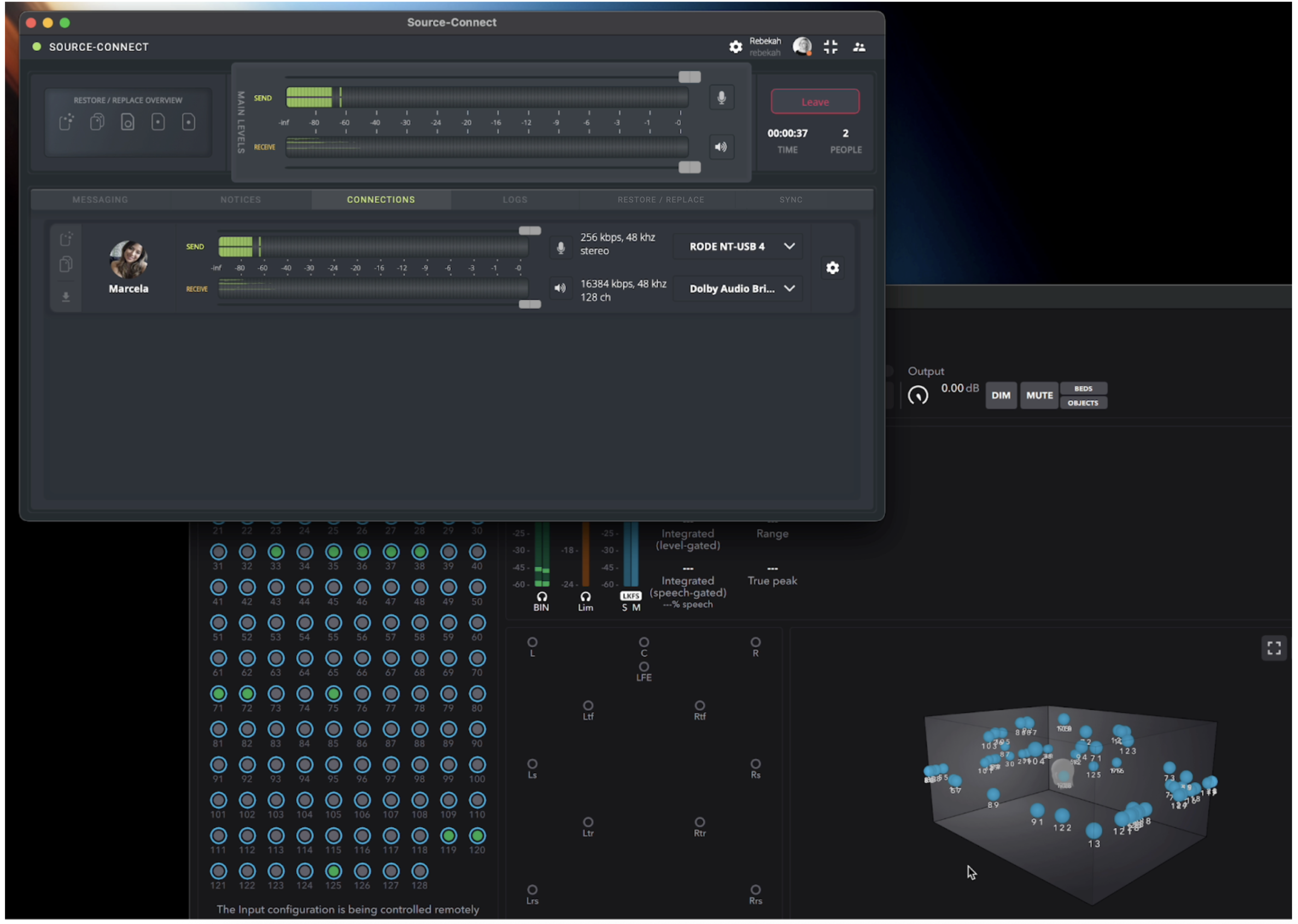Mute Marcela's send microphone icon

(560, 248)
